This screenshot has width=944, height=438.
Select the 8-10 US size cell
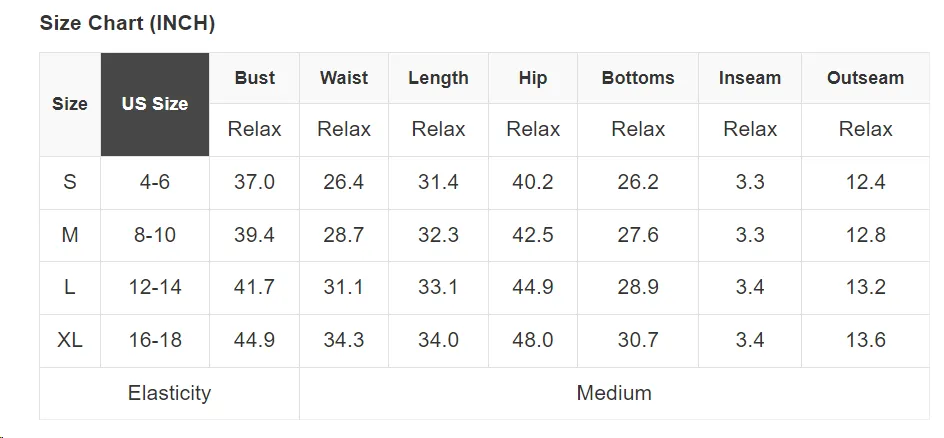pyautogui.click(x=155, y=235)
